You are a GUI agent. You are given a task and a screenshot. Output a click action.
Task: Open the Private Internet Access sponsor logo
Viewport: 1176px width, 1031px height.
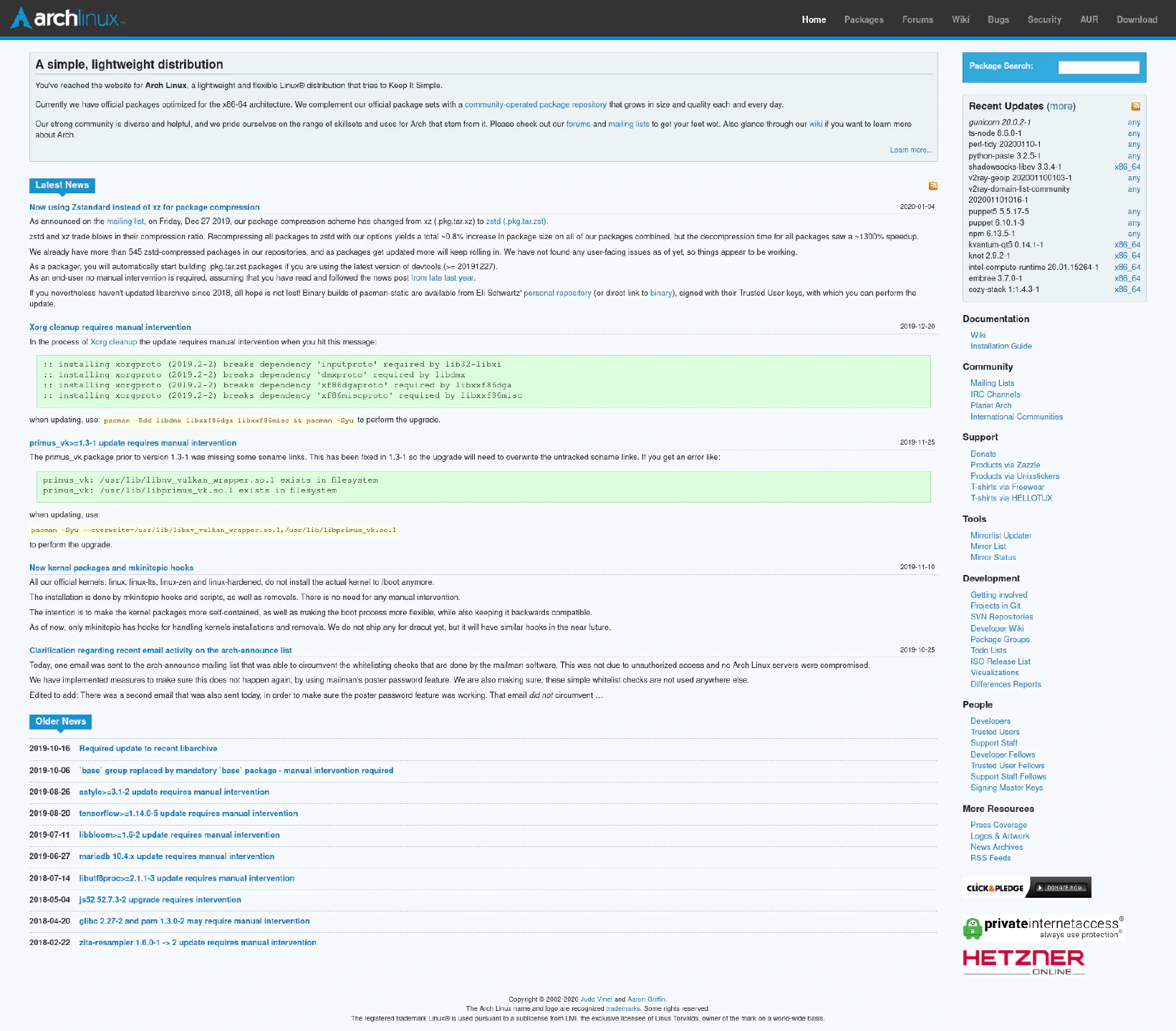1043,928
